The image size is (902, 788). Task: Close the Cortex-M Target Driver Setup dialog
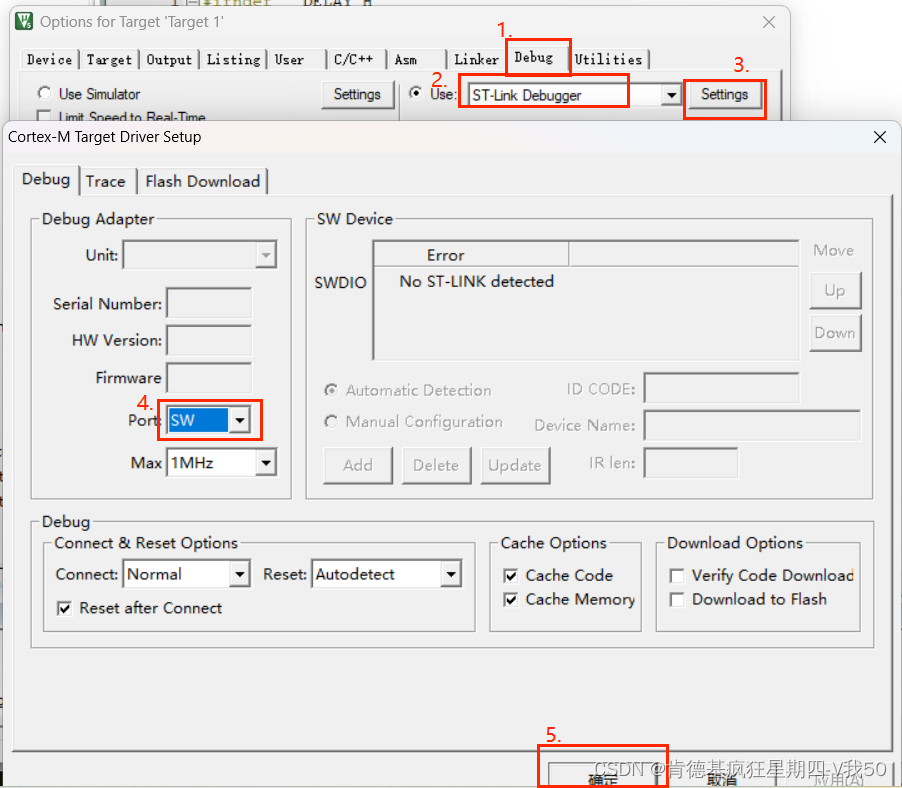pyautogui.click(x=880, y=137)
